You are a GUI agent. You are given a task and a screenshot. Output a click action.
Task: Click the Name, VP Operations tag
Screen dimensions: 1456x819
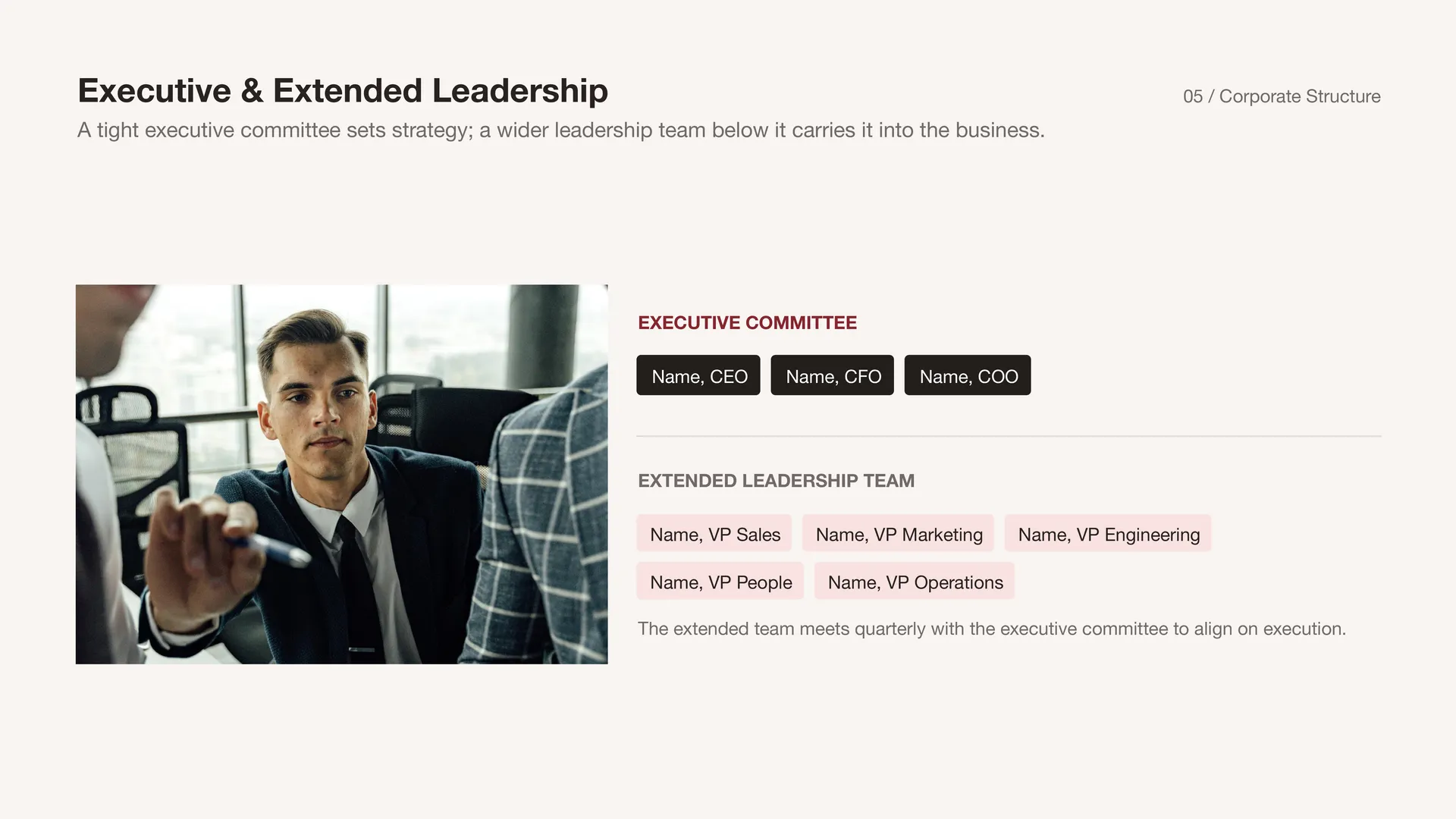(x=915, y=581)
